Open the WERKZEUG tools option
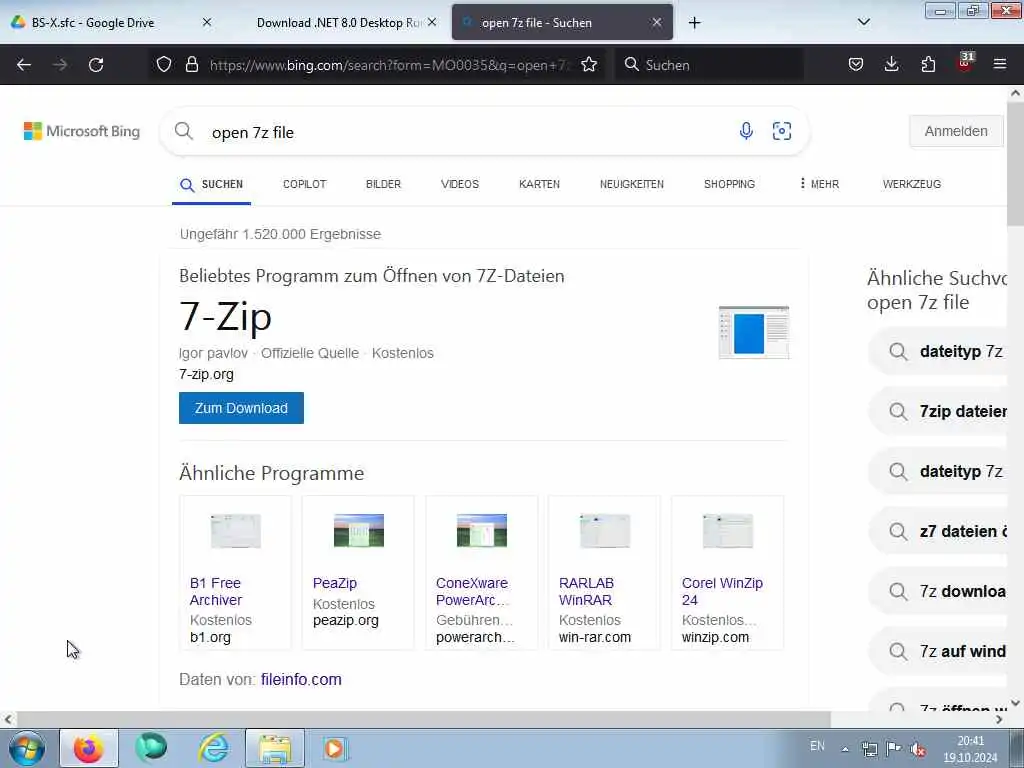This screenshot has height=768, width=1024. click(x=912, y=184)
